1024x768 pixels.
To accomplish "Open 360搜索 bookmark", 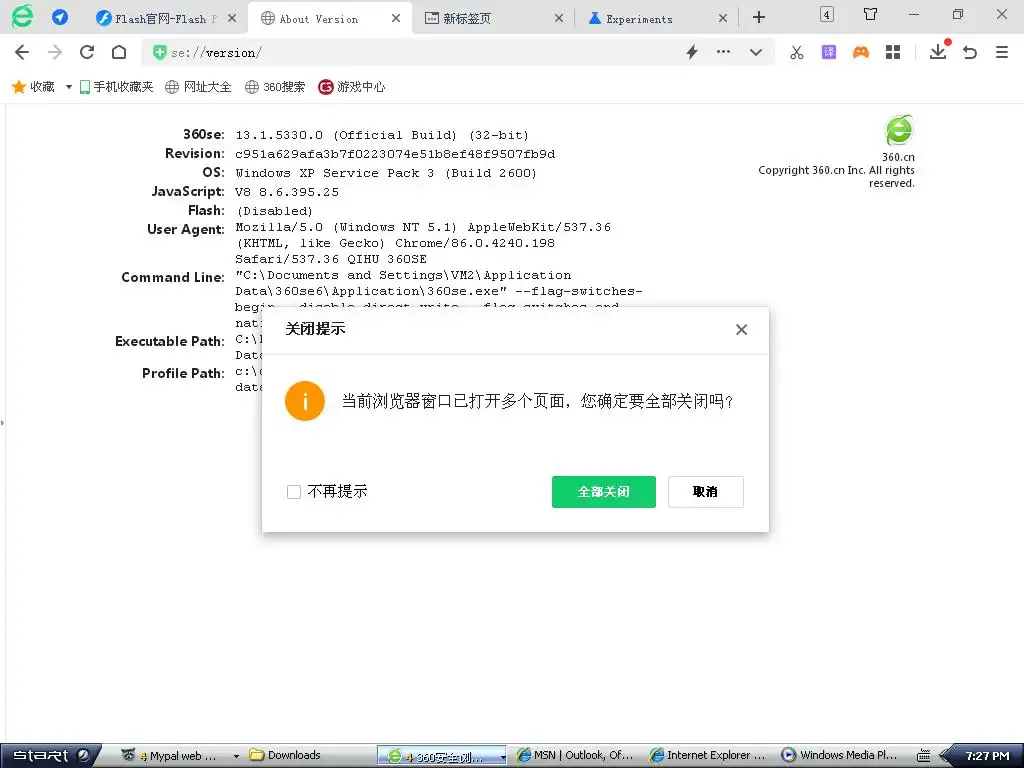I will [275, 86].
